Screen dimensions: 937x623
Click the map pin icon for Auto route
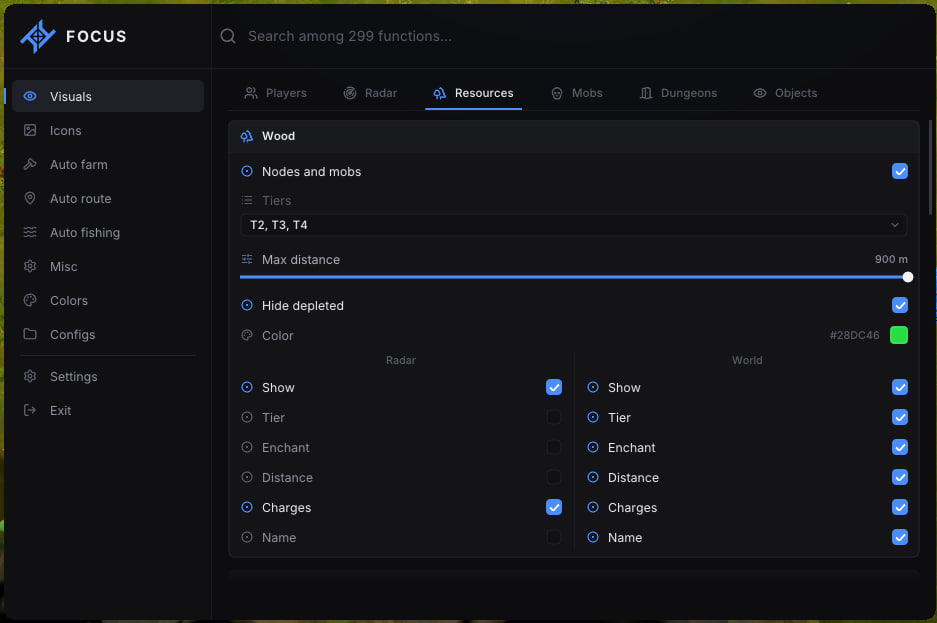(30, 198)
